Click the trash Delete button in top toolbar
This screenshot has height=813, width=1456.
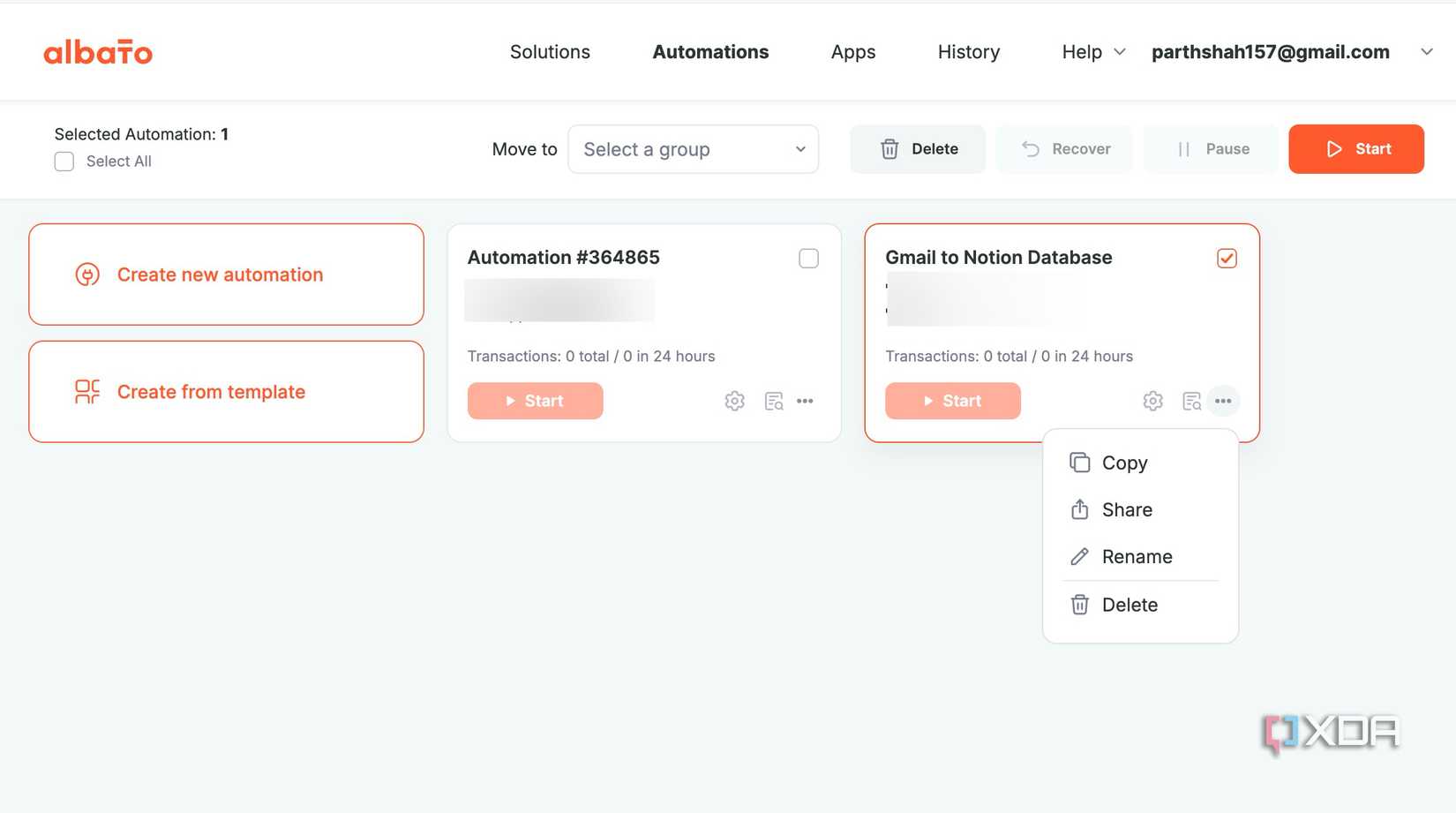[x=918, y=149]
